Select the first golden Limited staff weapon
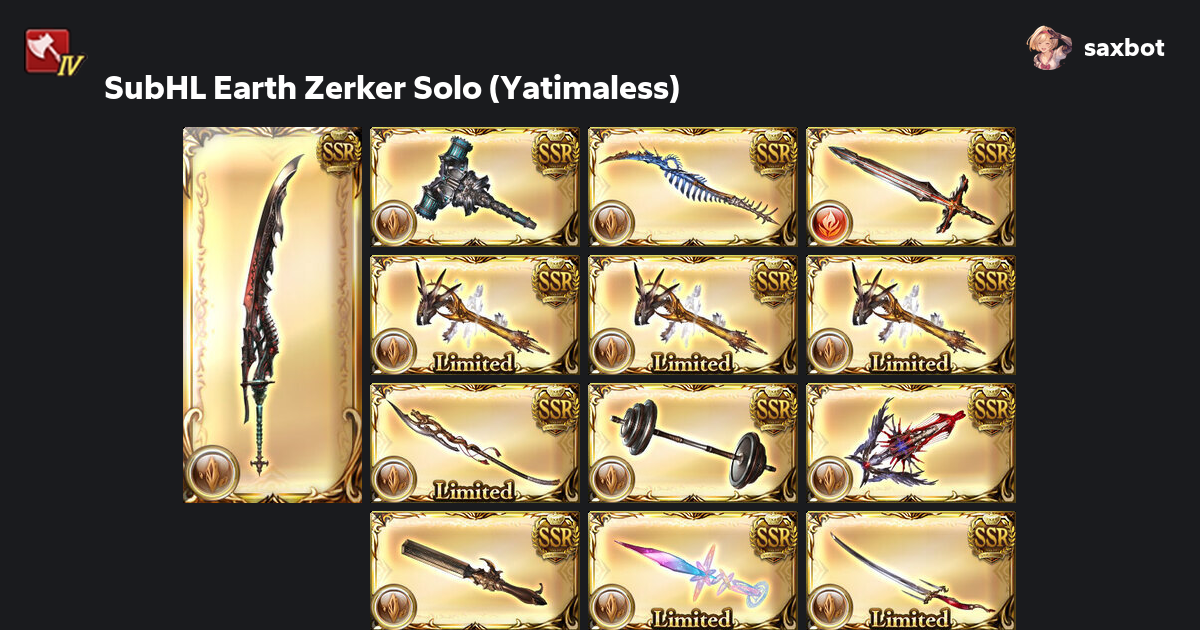1200x630 pixels. tap(475, 315)
